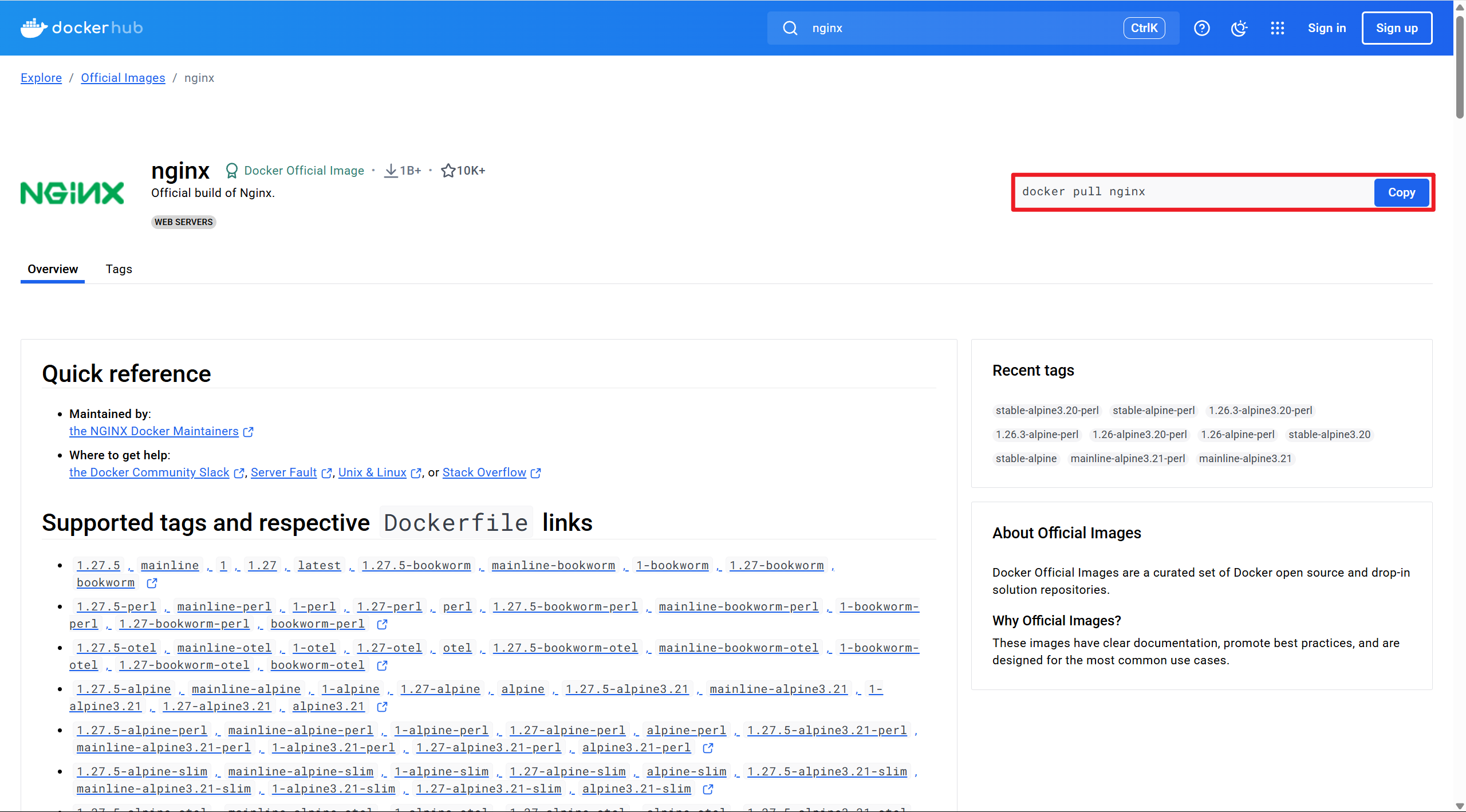
Task: Click external link icon after Stack Overflow
Action: [x=535, y=473]
